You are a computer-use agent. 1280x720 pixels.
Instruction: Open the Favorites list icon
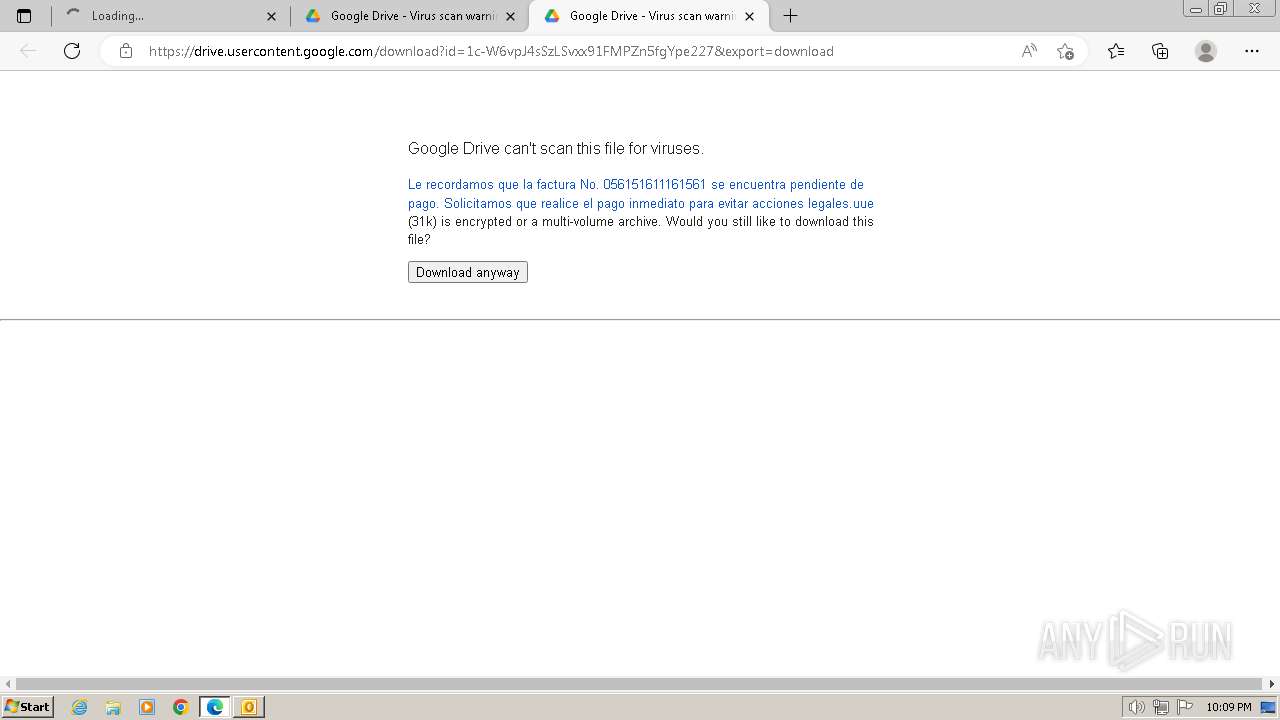pos(1116,51)
